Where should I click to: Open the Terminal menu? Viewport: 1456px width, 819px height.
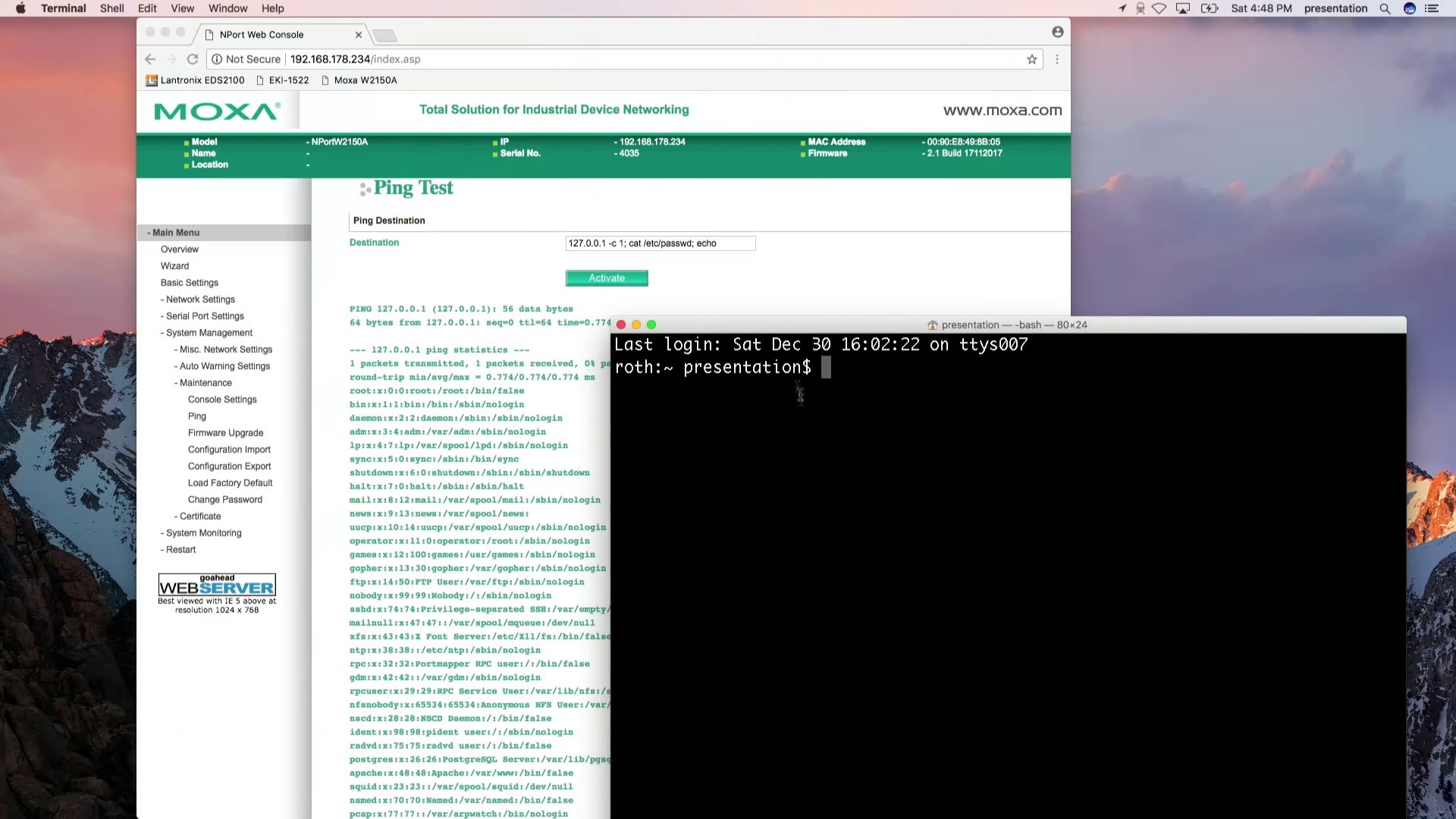coord(64,8)
